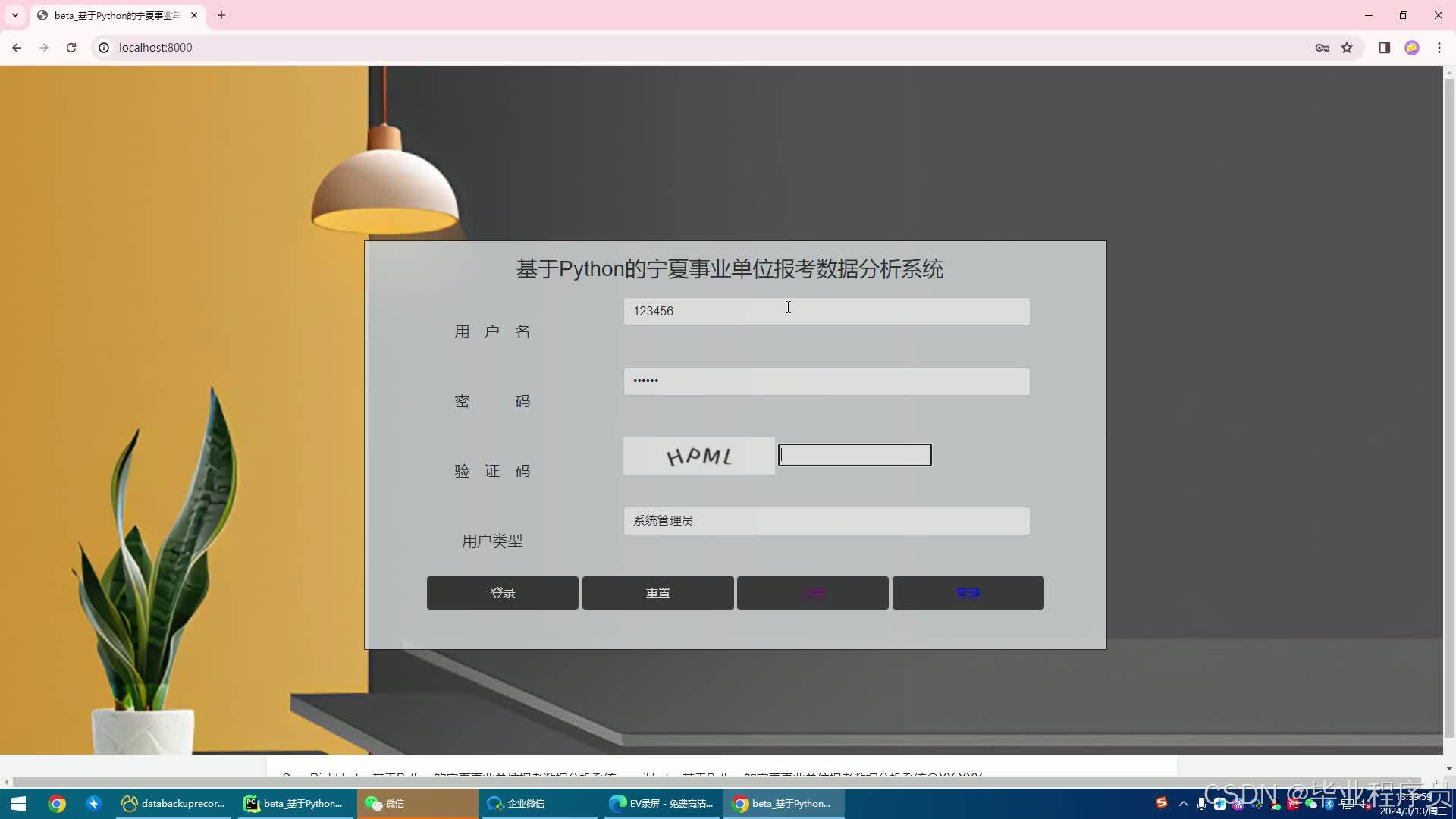View site information icon in address bar
Viewport: 1456px width, 819px height.
[x=104, y=47]
